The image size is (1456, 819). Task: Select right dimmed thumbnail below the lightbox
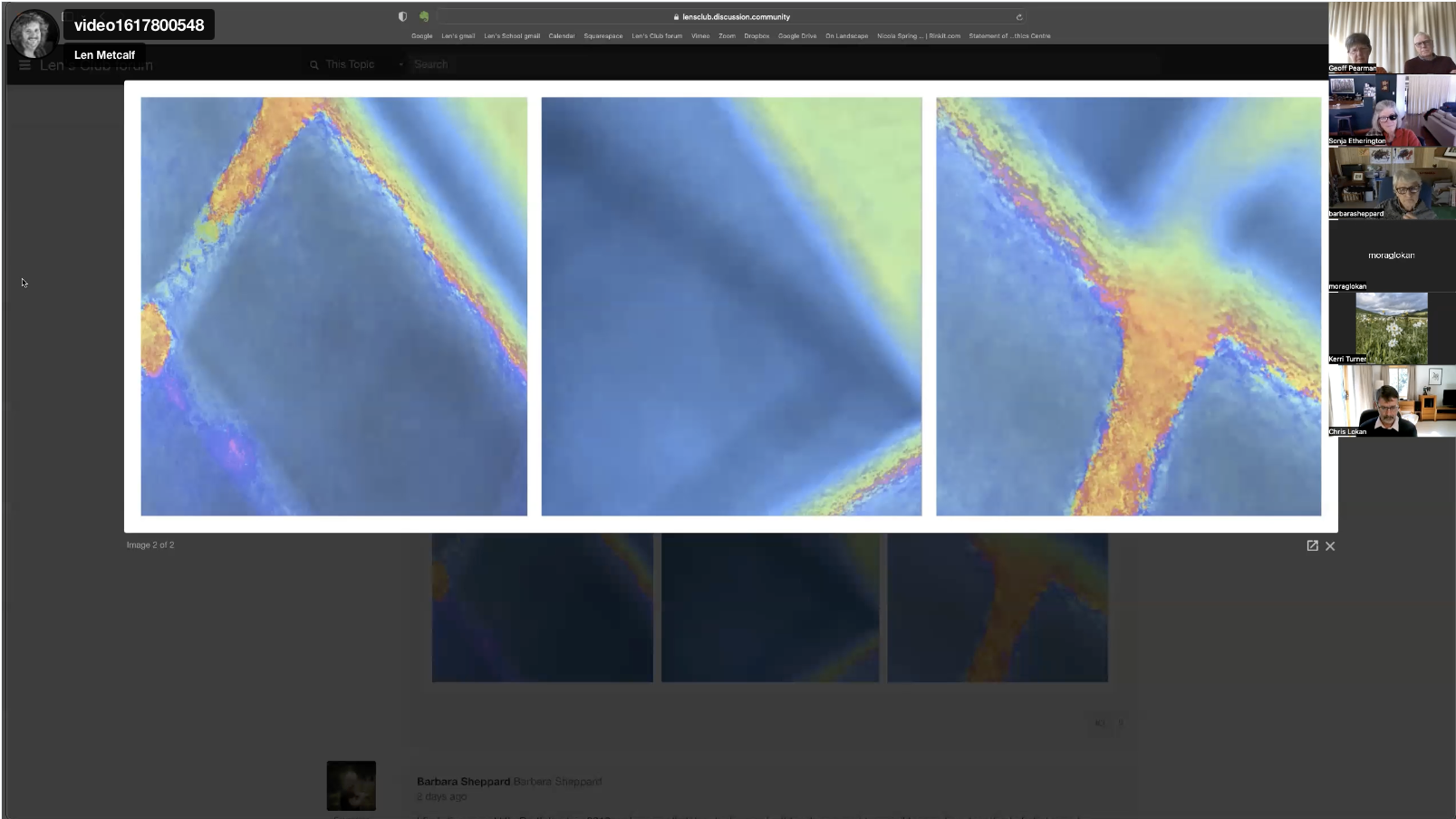coord(998,607)
